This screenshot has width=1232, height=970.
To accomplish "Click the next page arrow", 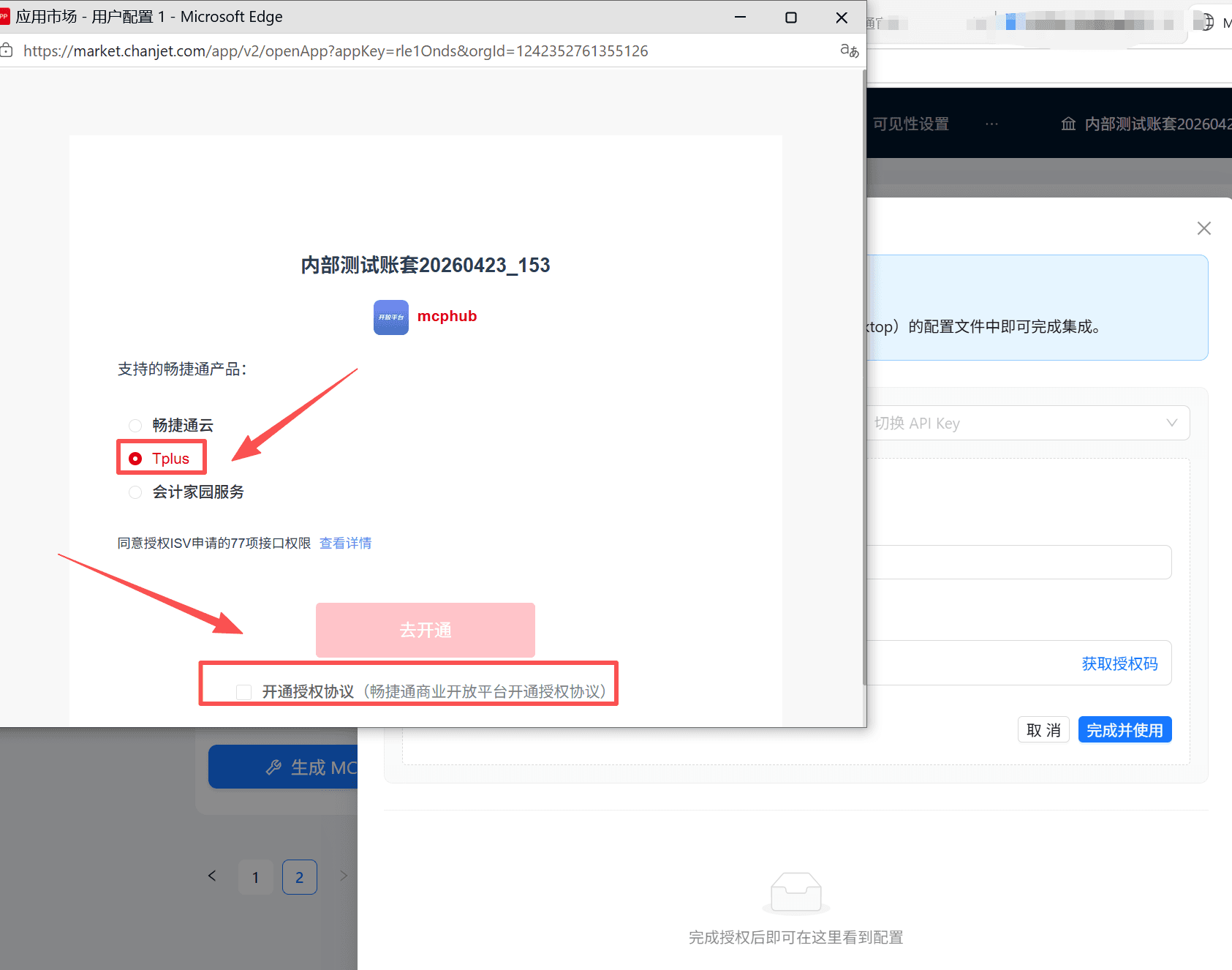I will pos(343,876).
